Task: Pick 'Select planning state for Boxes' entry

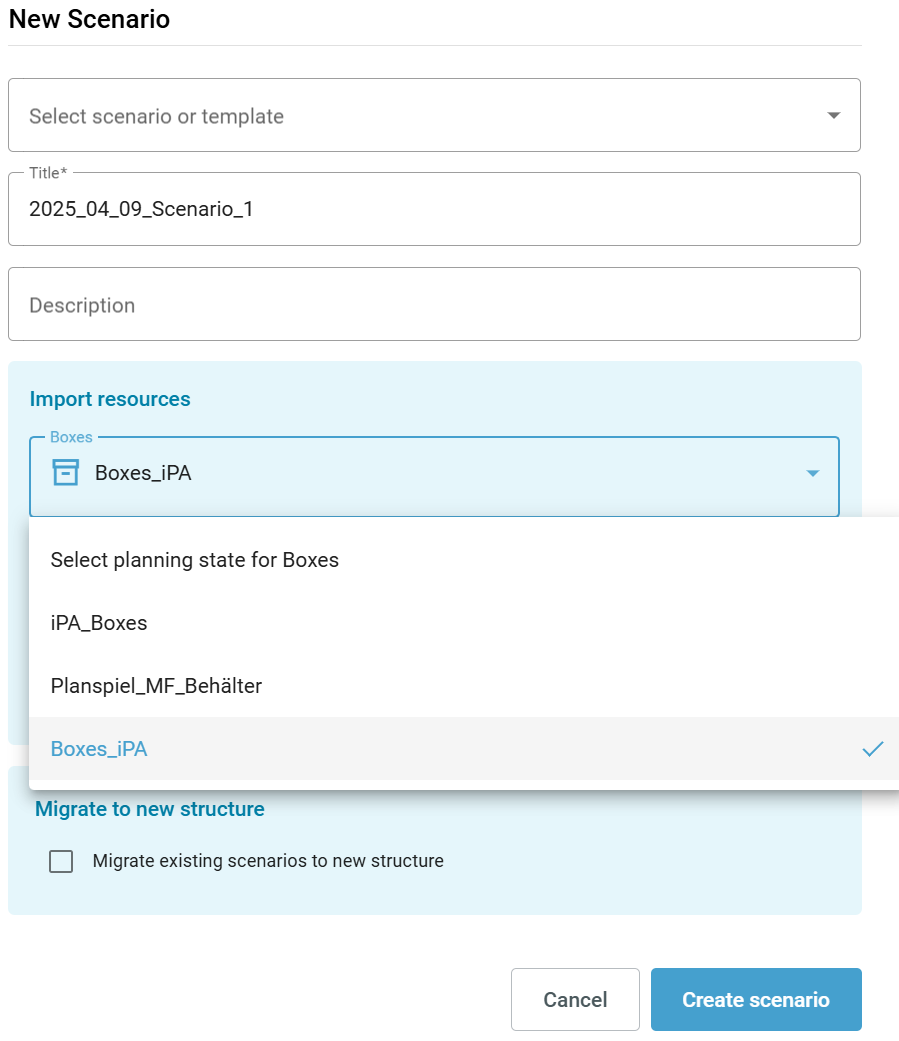Action: [x=464, y=560]
